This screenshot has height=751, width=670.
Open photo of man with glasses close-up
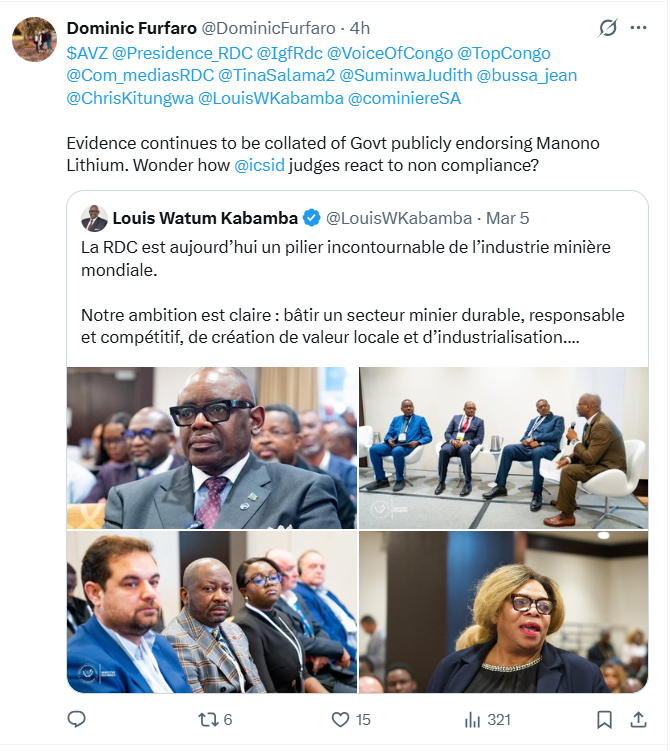click(212, 448)
